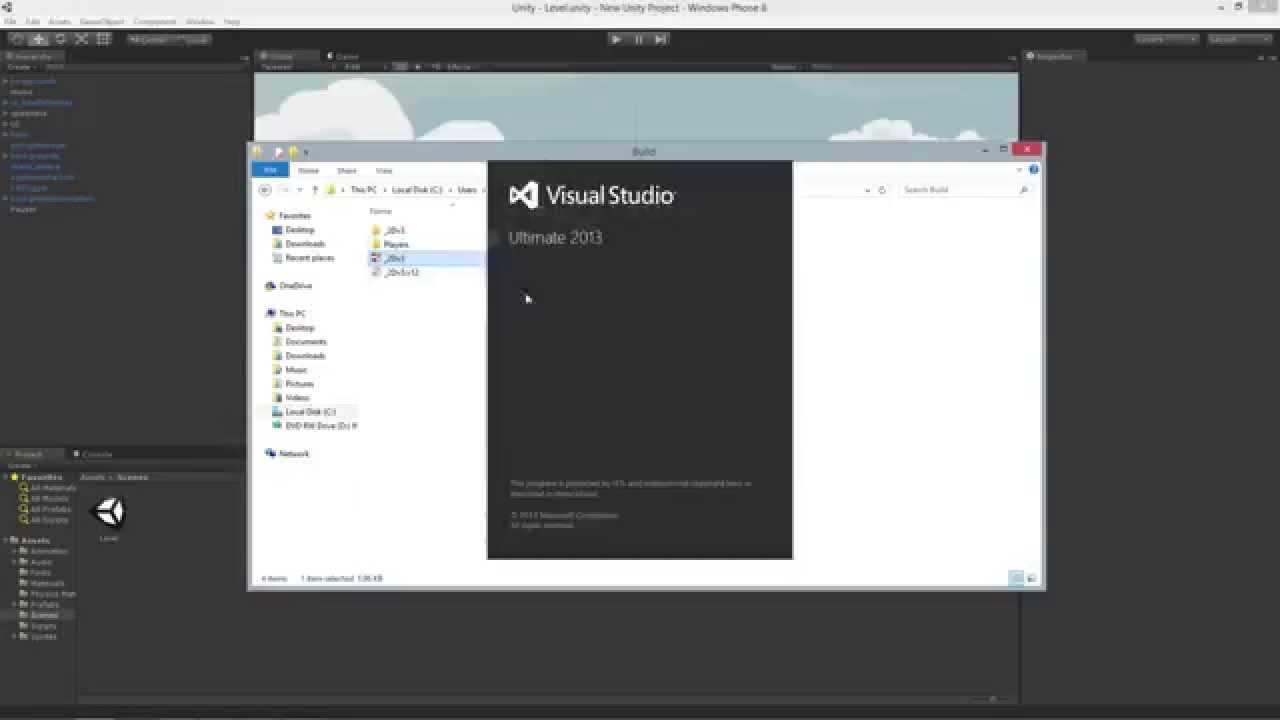The height and width of the screenshot is (720, 1280).
Task: Toggle 2D mode in Scene view
Action: point(401,67)
